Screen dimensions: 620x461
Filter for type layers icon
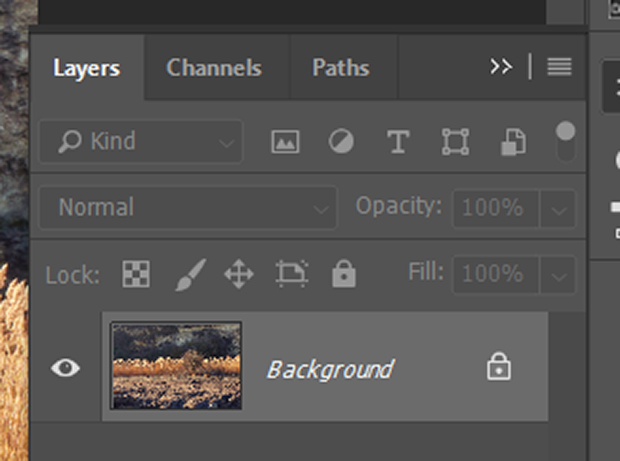(x=398, y=142)
